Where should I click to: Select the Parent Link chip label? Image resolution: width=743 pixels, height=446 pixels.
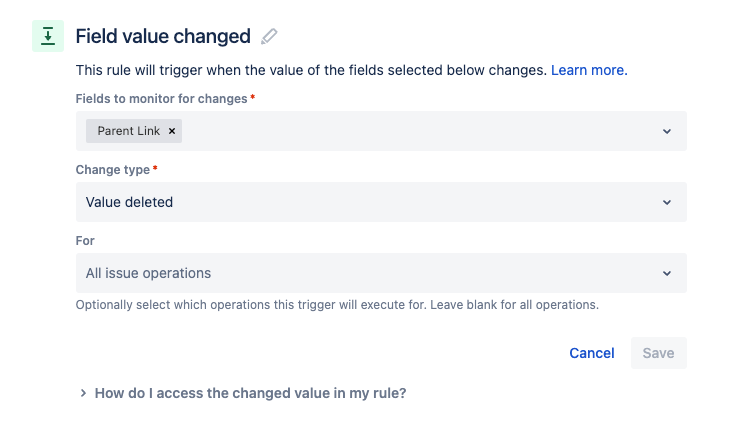coord(128,131)
